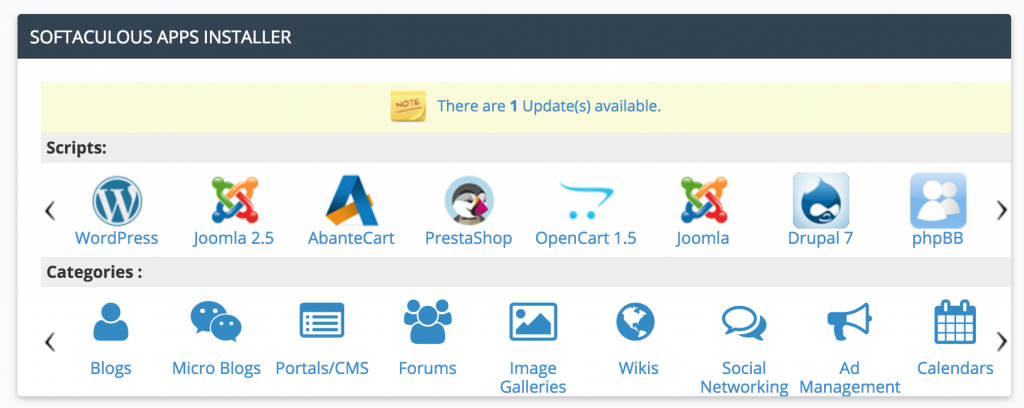Show previous categories with left arrow
The height and width of the screenshot is (408, 1024).
50,341
